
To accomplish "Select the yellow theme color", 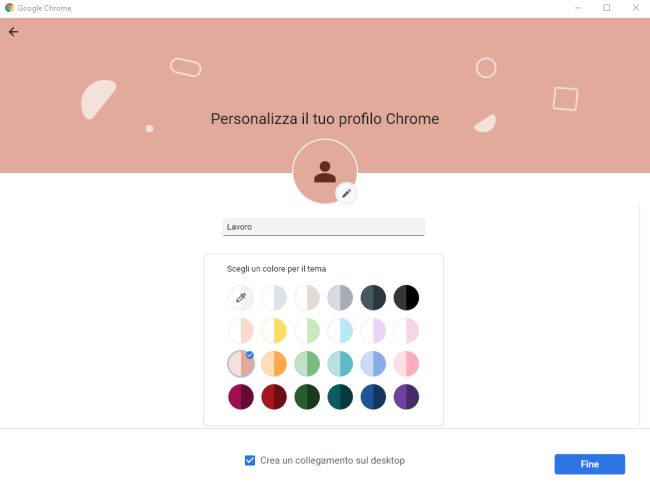I will pyautogui.click(x=274, y=330).
